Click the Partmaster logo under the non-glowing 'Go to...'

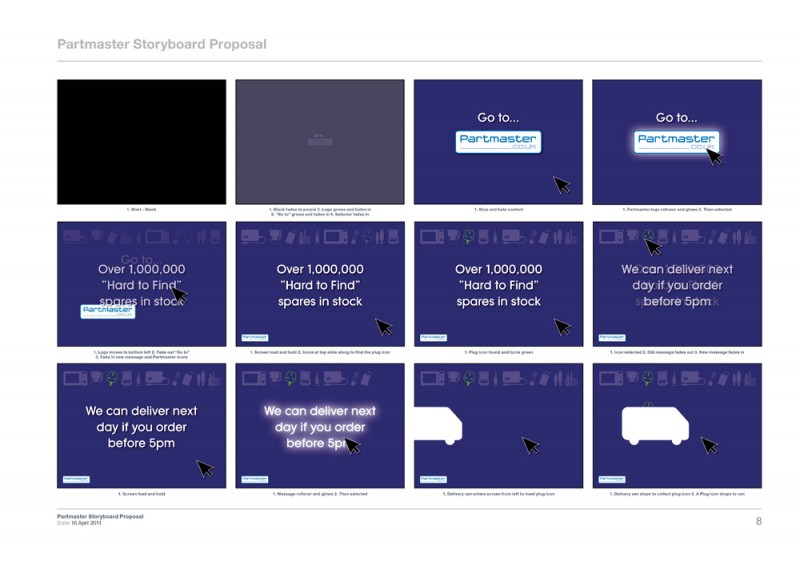(x=498, y=142)
